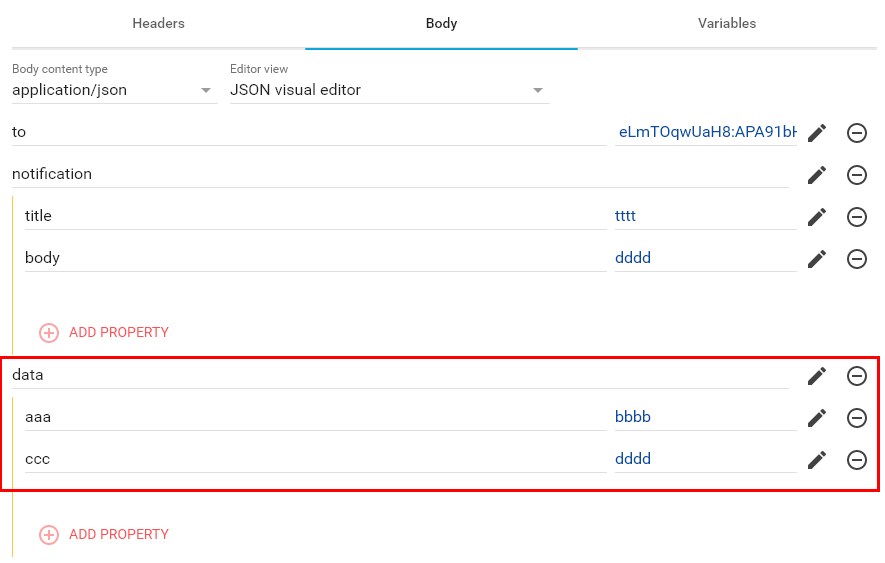Remove the 'aaa' property

857,418
